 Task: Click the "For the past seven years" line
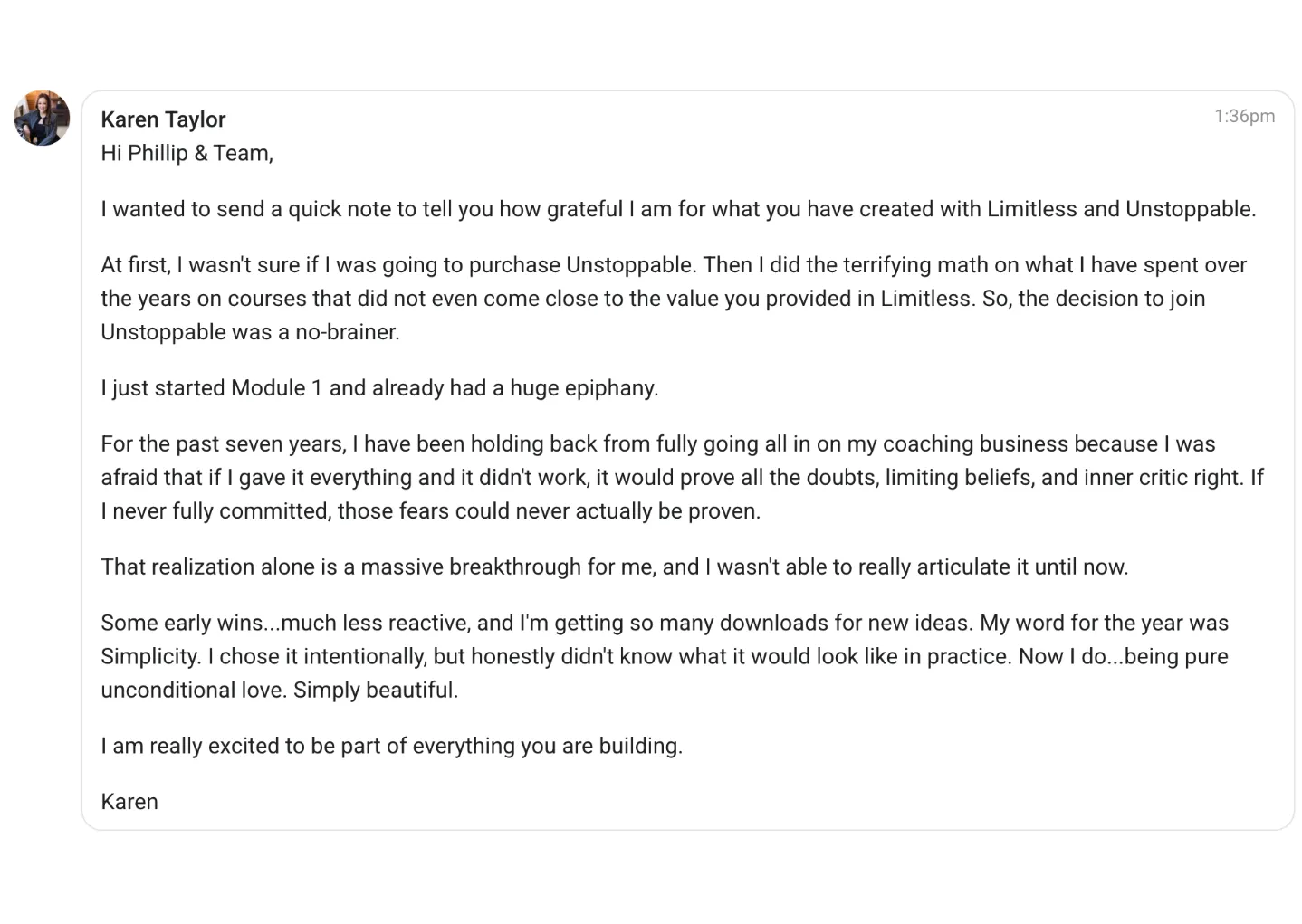[223, 444]
